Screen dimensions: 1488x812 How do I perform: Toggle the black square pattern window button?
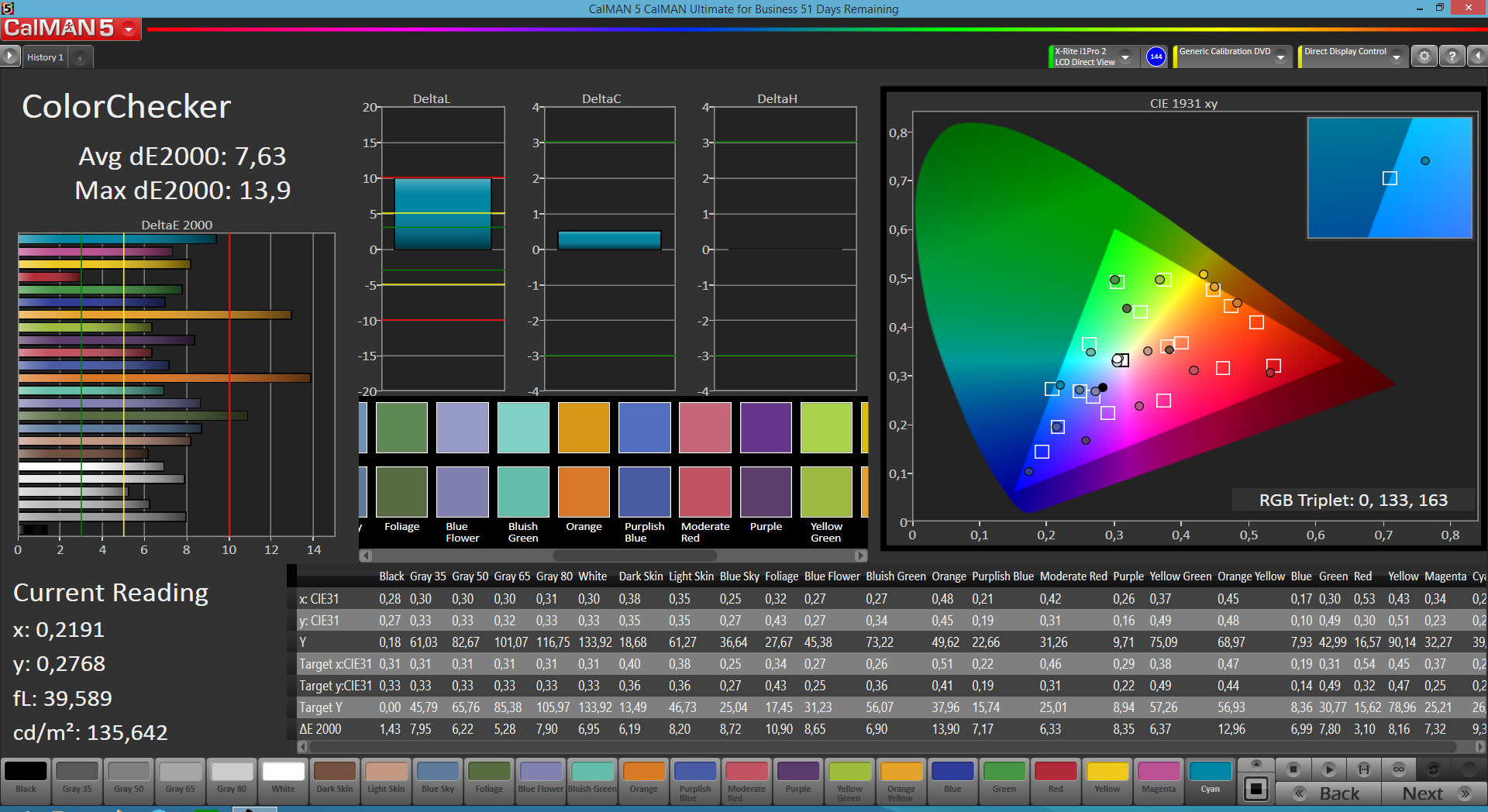pos(1255,789)
